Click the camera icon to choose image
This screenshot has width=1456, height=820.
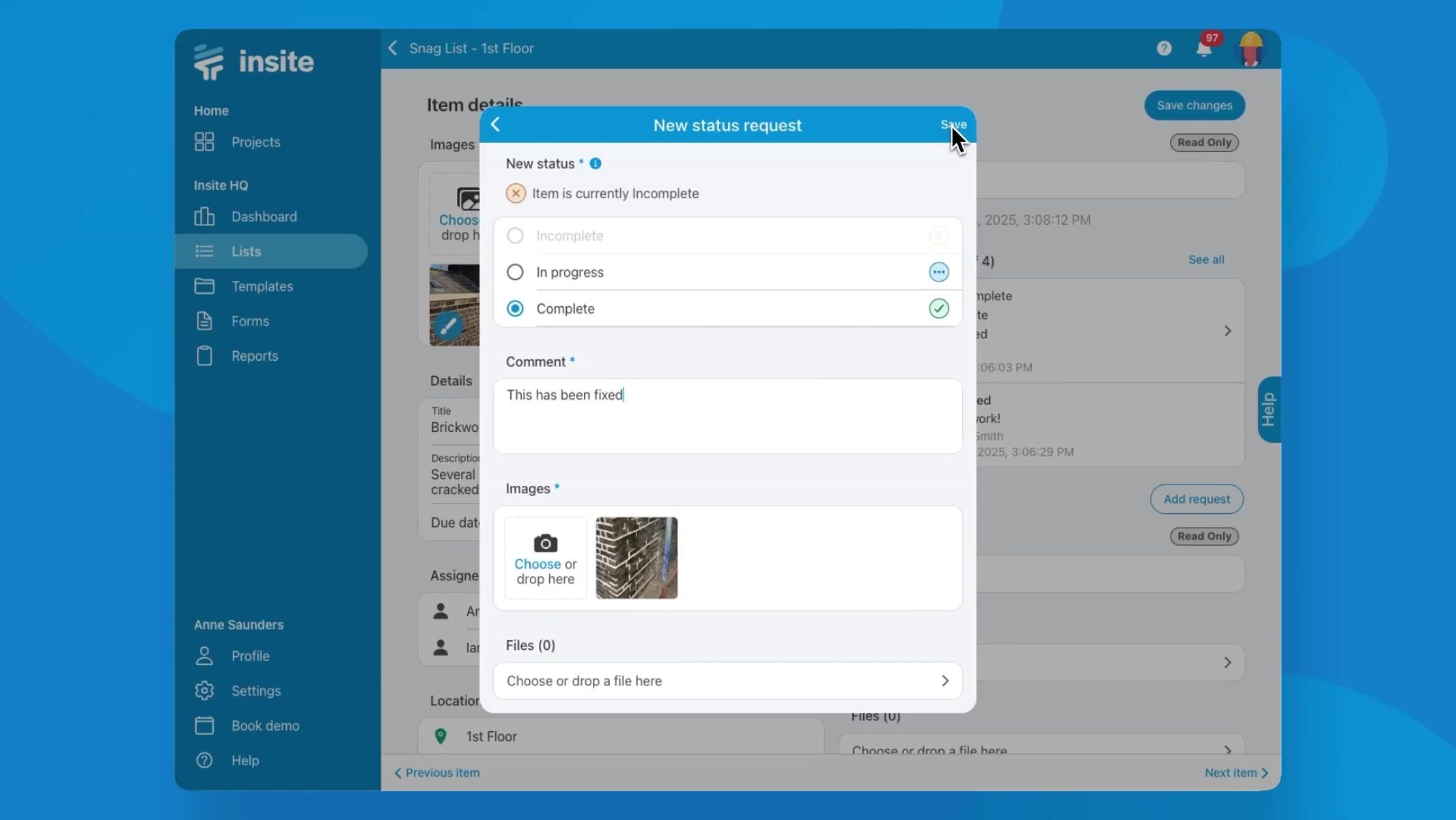point(545,544)
